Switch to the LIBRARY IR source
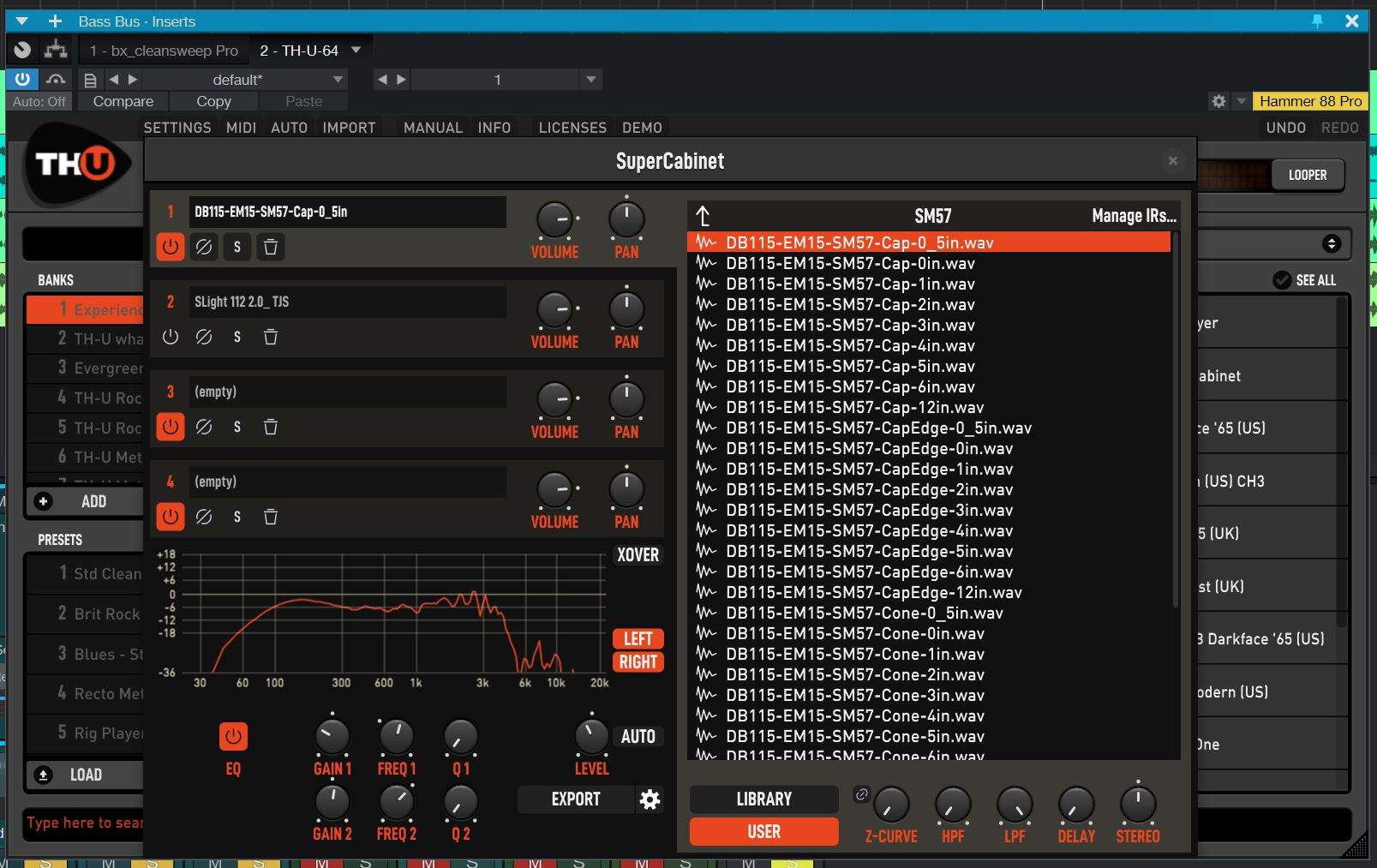The image size is (1377, 868). [763, 799]
